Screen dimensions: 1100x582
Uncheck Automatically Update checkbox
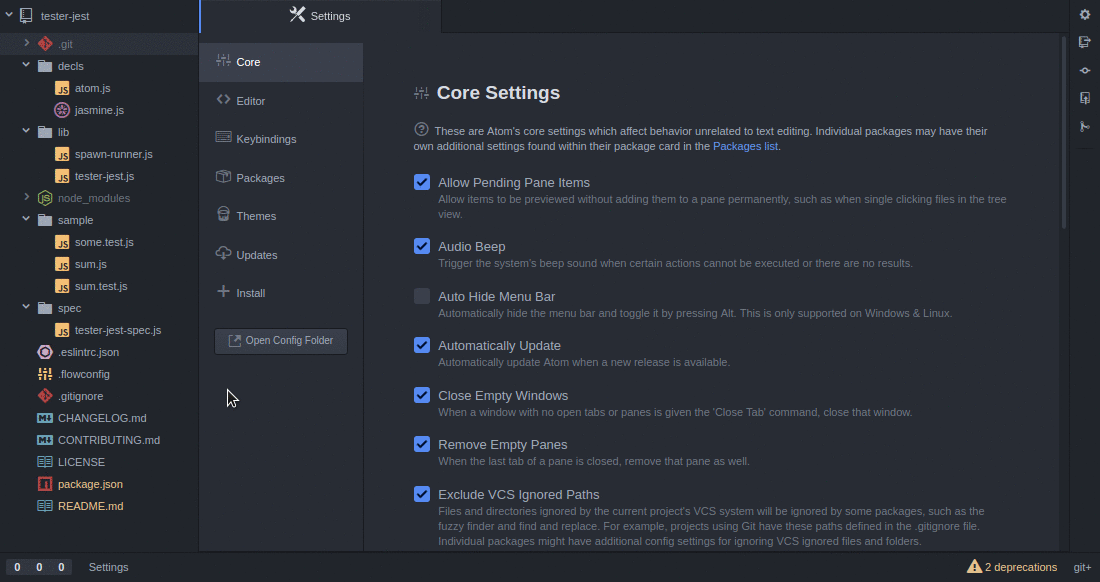coord(422,345)
